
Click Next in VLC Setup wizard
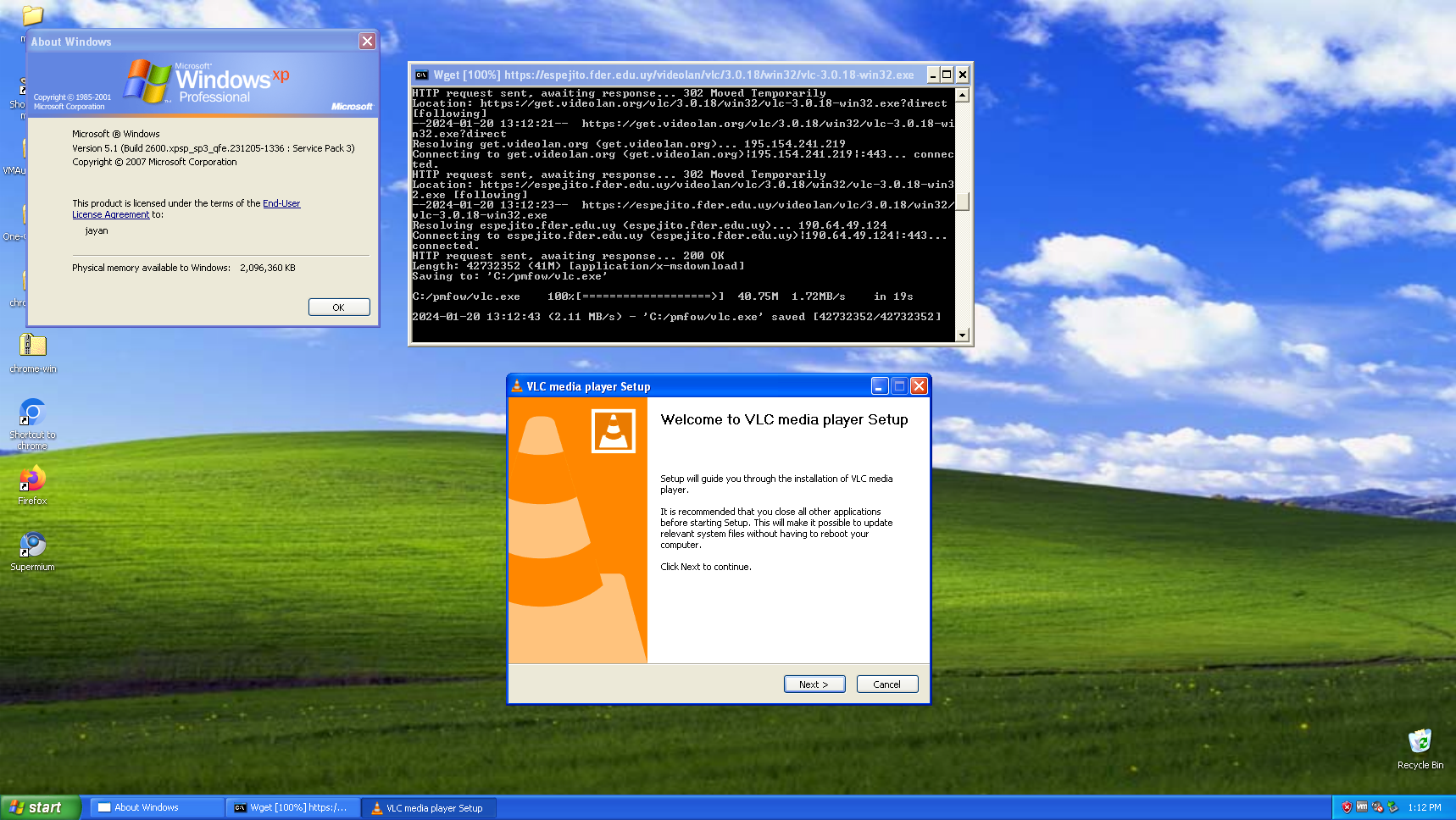[x=814, y=684]
